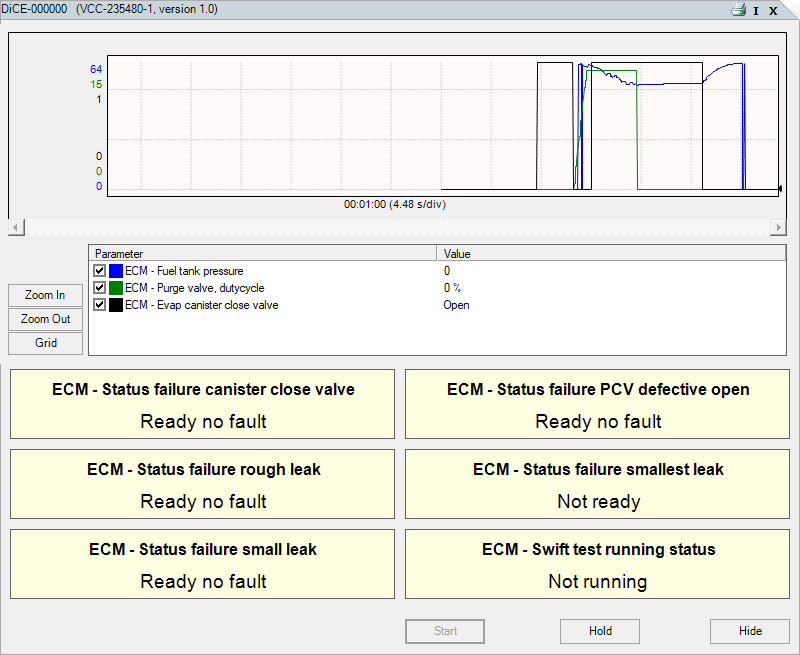The width and height of the screenshot is (800, 655).
Task: Click the Zoom In button
Action: (45, 295)
